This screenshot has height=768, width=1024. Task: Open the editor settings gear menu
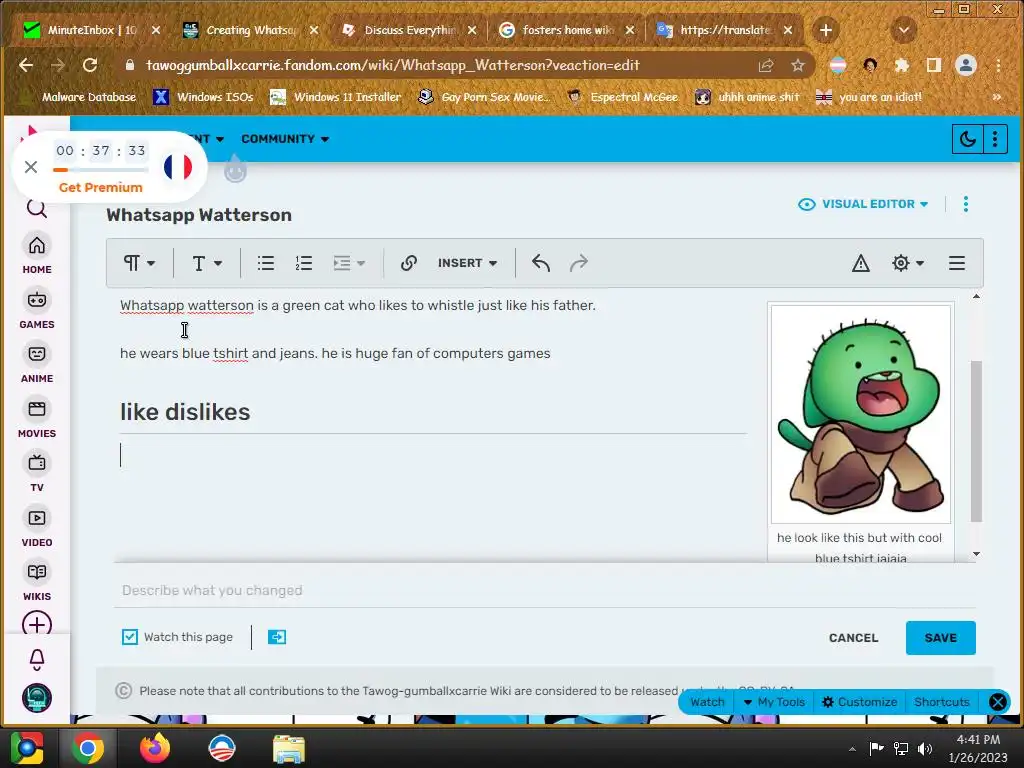908,263
